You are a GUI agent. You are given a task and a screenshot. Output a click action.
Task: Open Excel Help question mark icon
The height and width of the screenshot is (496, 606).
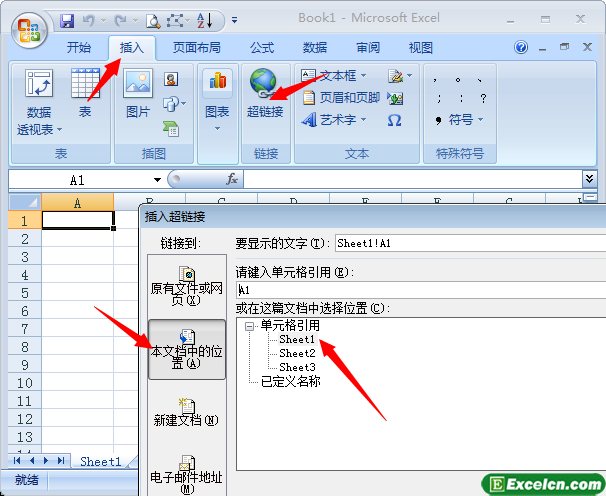[521, 47]
